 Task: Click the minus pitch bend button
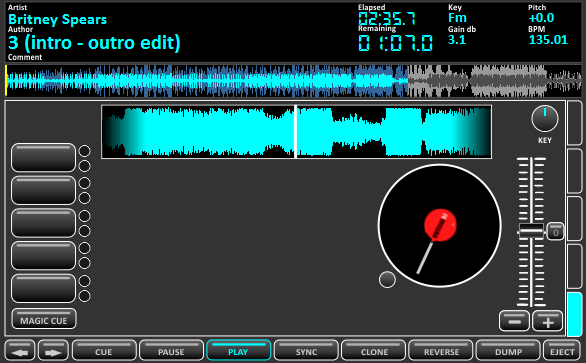[514, 321]
